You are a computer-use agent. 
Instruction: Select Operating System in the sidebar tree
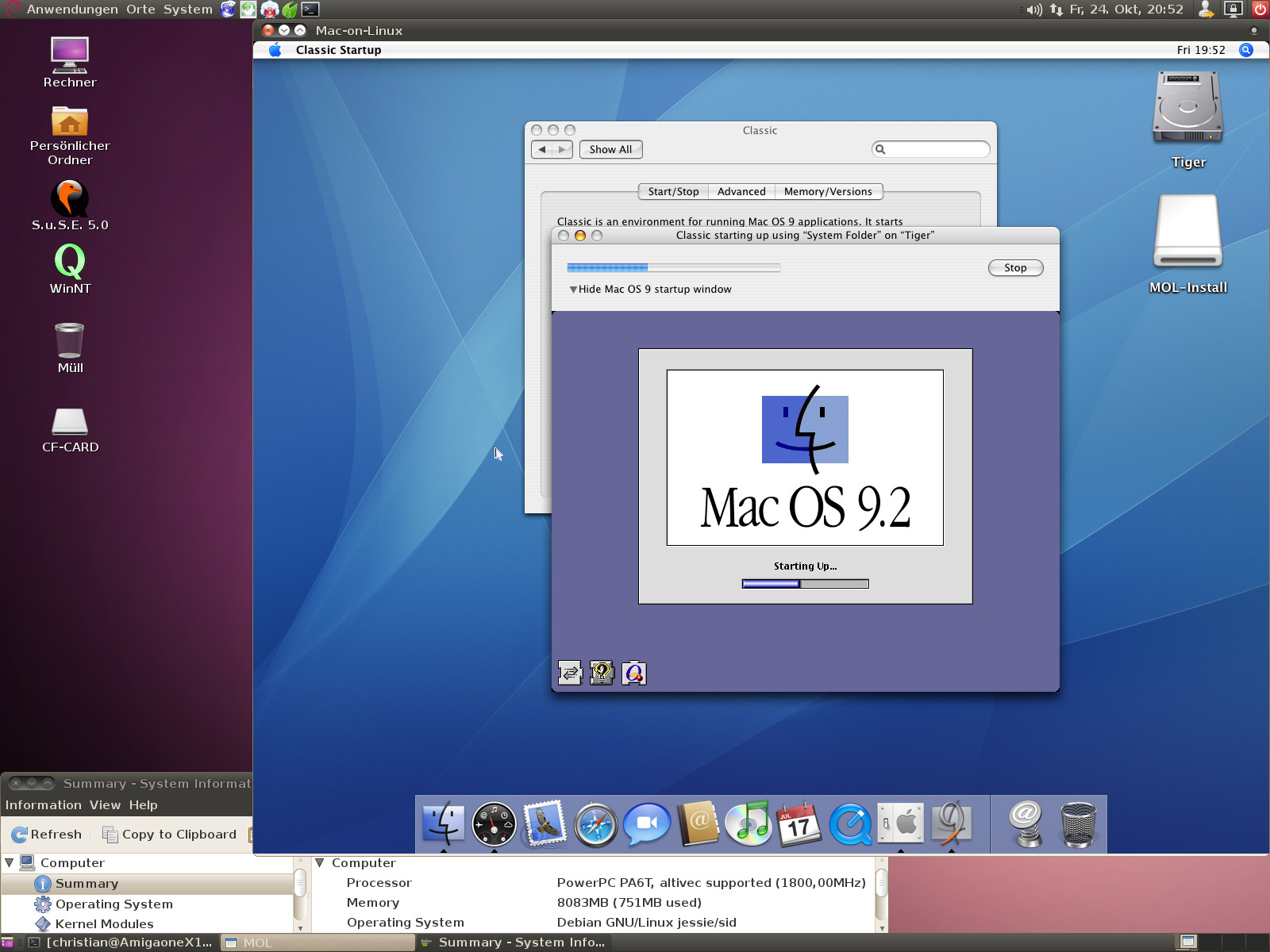[x=114, y=904]
